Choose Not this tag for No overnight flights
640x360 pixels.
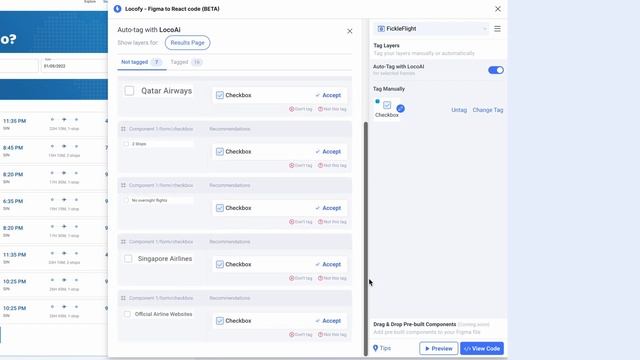(332, 222)
